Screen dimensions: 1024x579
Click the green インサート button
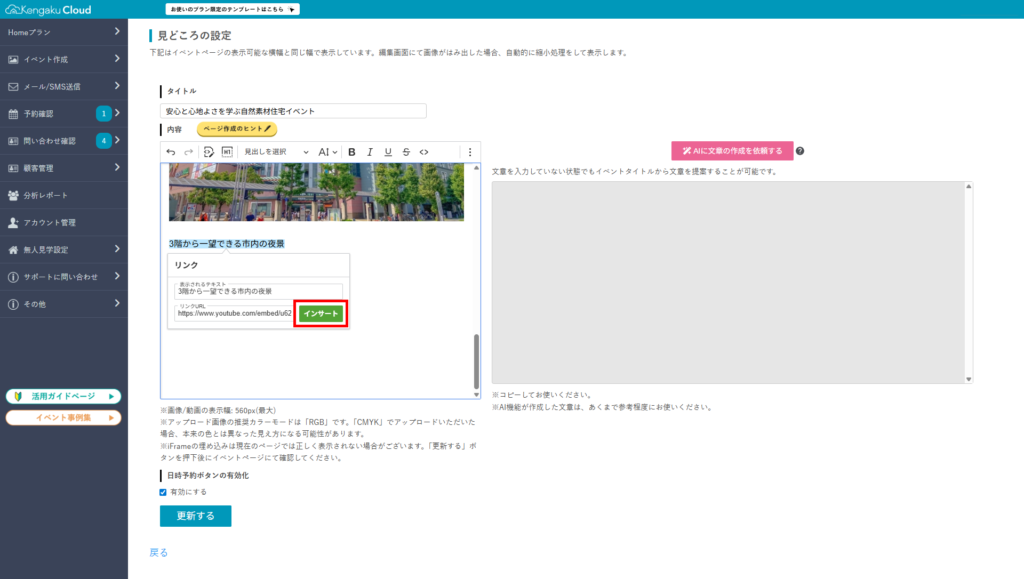(x=321, y=314)
